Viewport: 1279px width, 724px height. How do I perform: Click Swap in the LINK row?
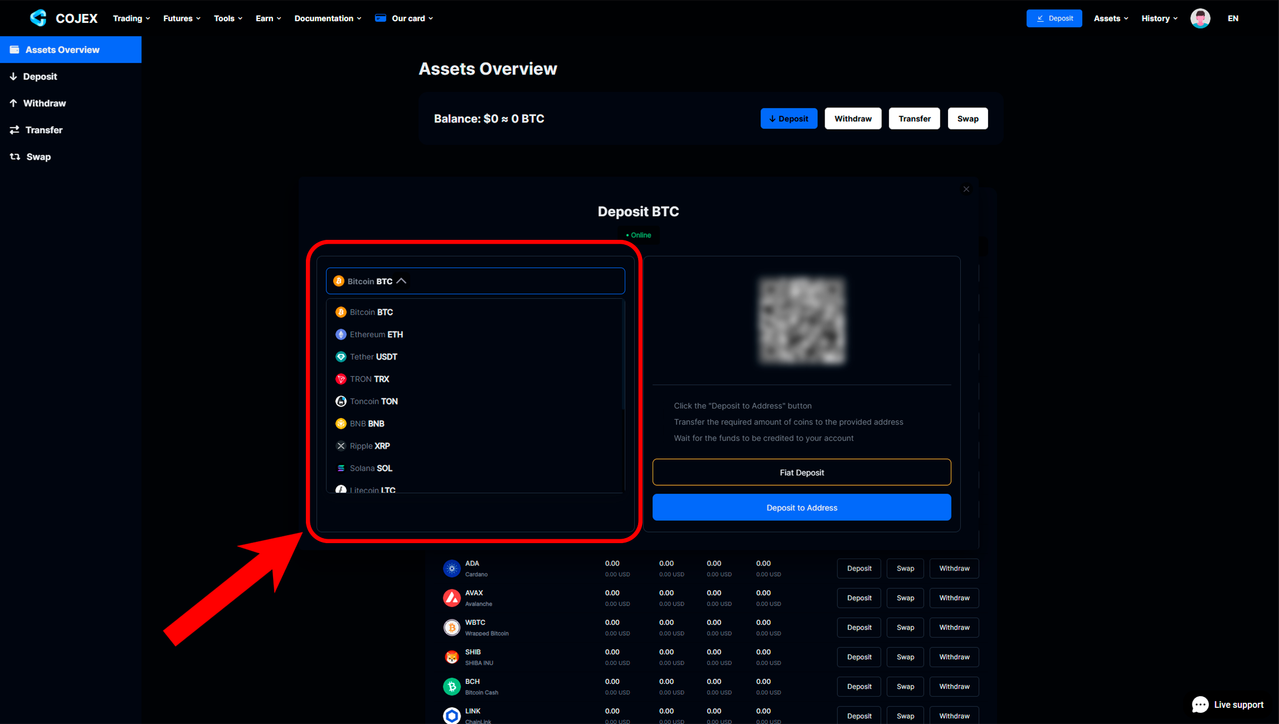(905, 716)
